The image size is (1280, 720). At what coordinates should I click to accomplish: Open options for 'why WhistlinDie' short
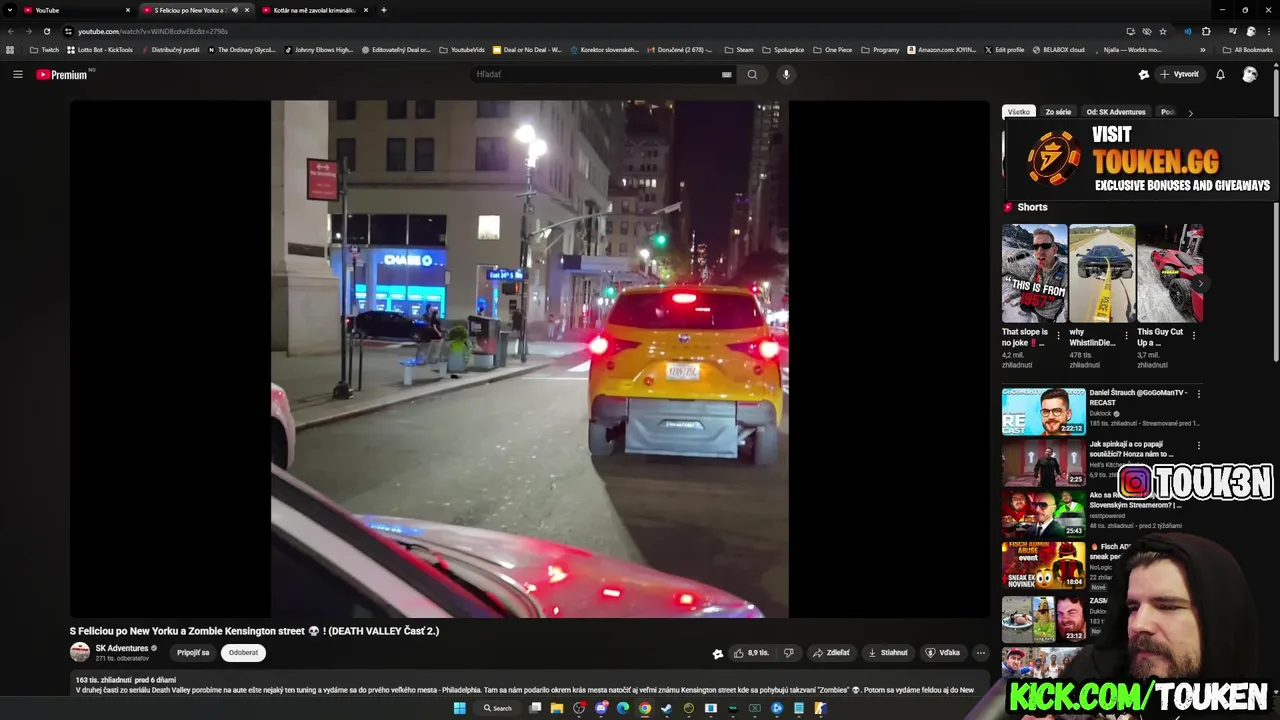pyautogui.click(x=1126, y=336)
